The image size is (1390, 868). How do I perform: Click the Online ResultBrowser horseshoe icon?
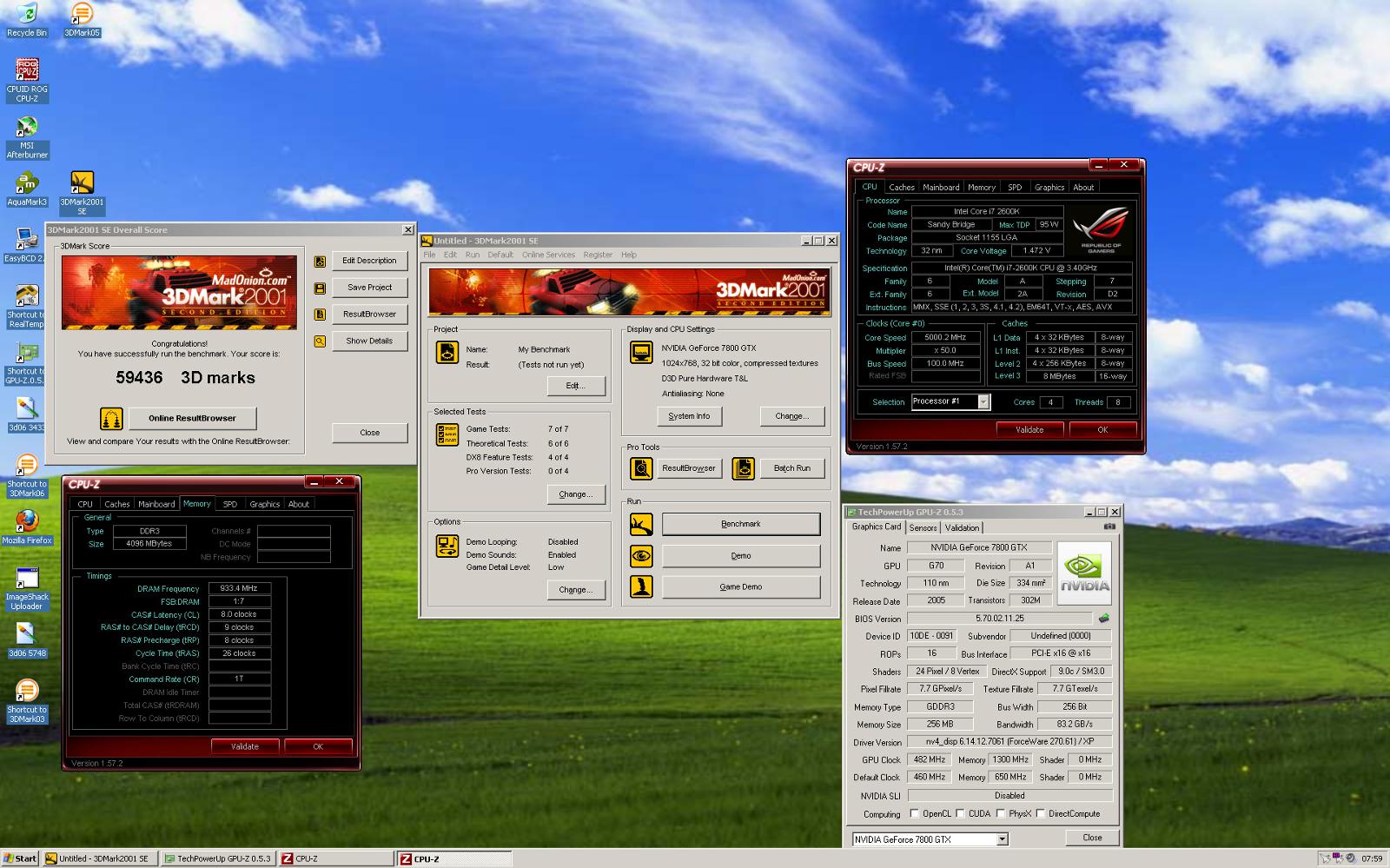point(111,419)
